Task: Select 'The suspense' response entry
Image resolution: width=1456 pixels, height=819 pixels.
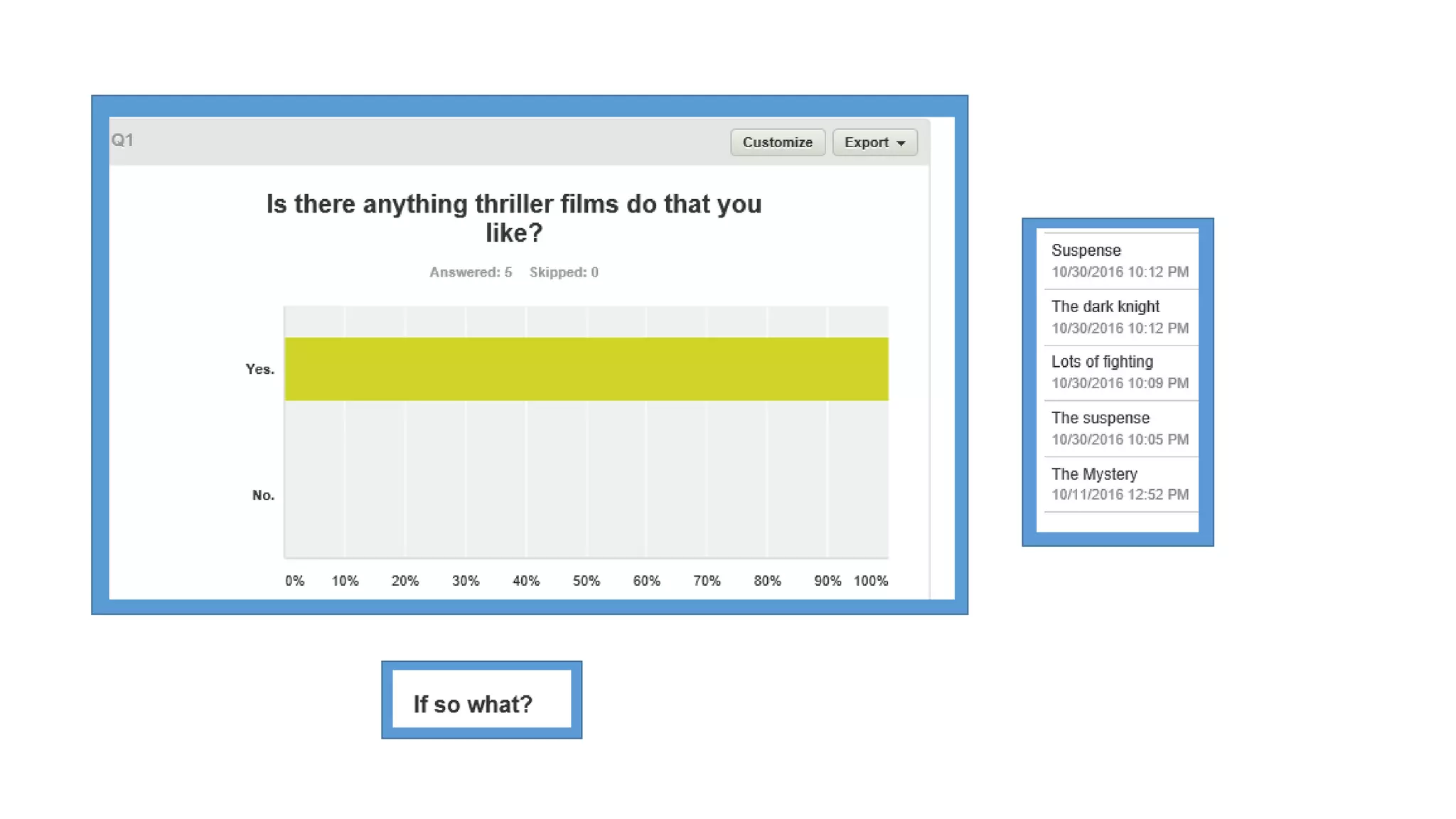Action: 1100,418
